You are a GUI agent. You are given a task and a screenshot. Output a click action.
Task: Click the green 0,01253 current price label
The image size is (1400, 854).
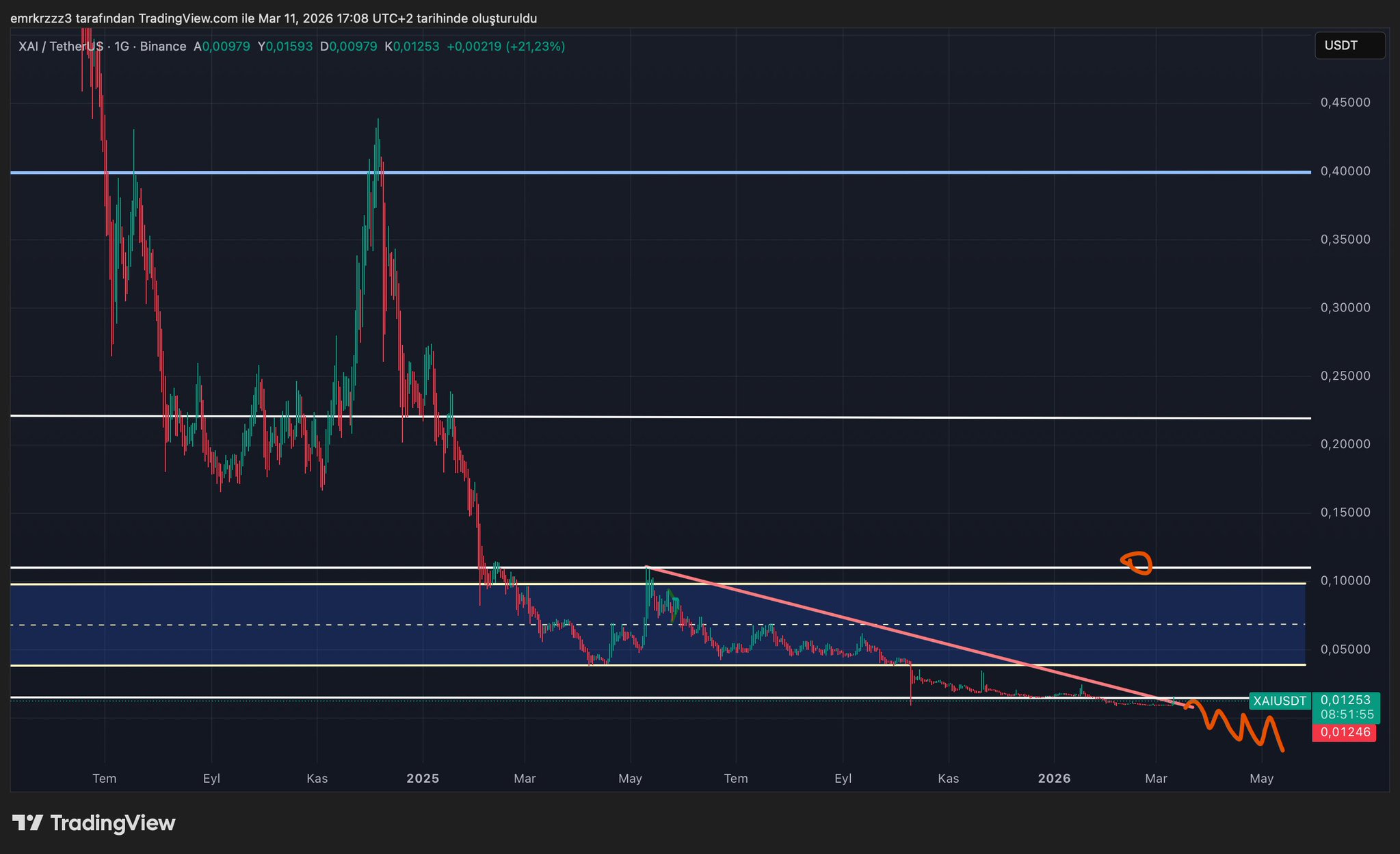click(x=1345, y=700)
